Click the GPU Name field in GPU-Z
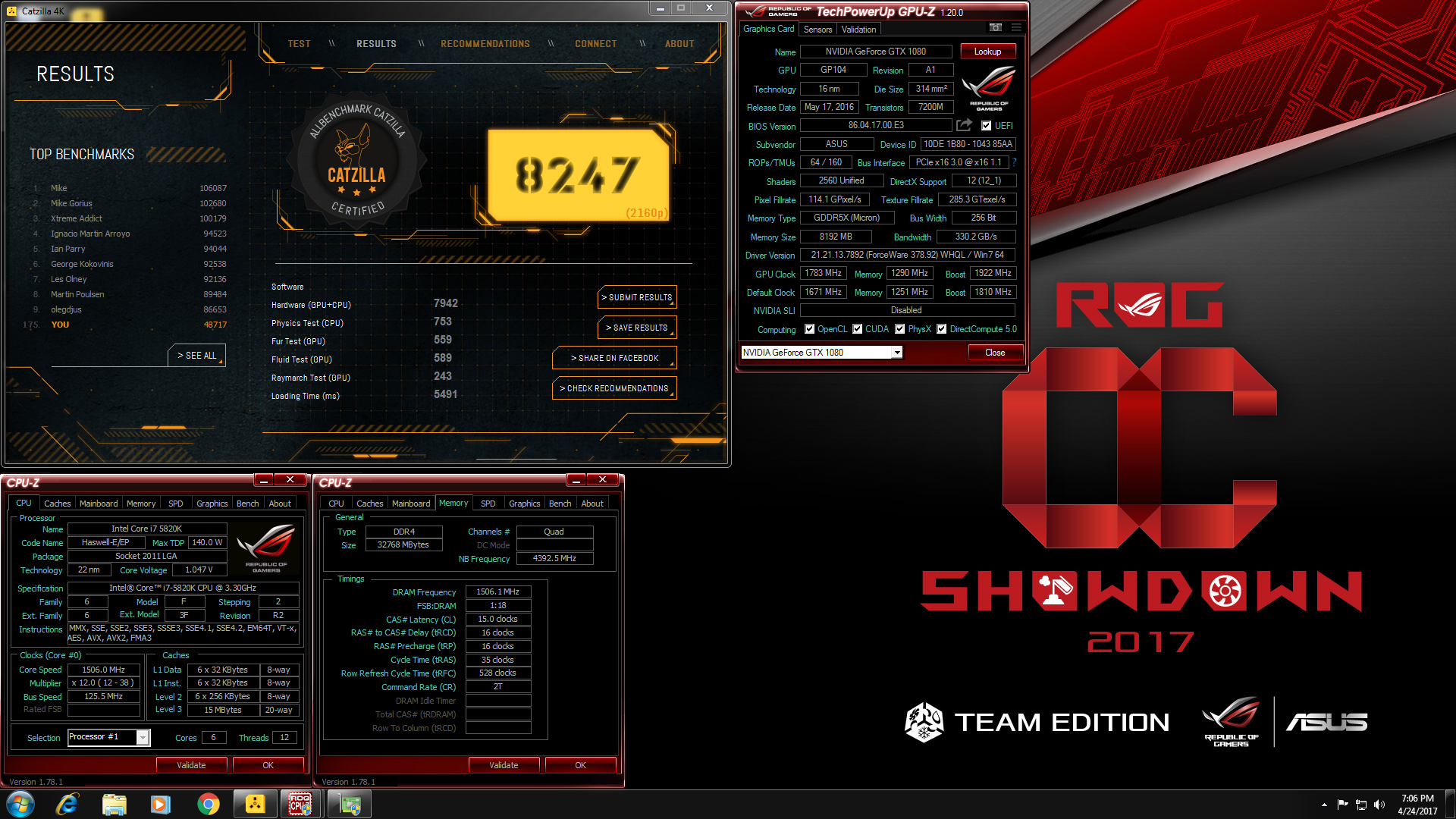The image size is (1456, 819). pos(876,52)
